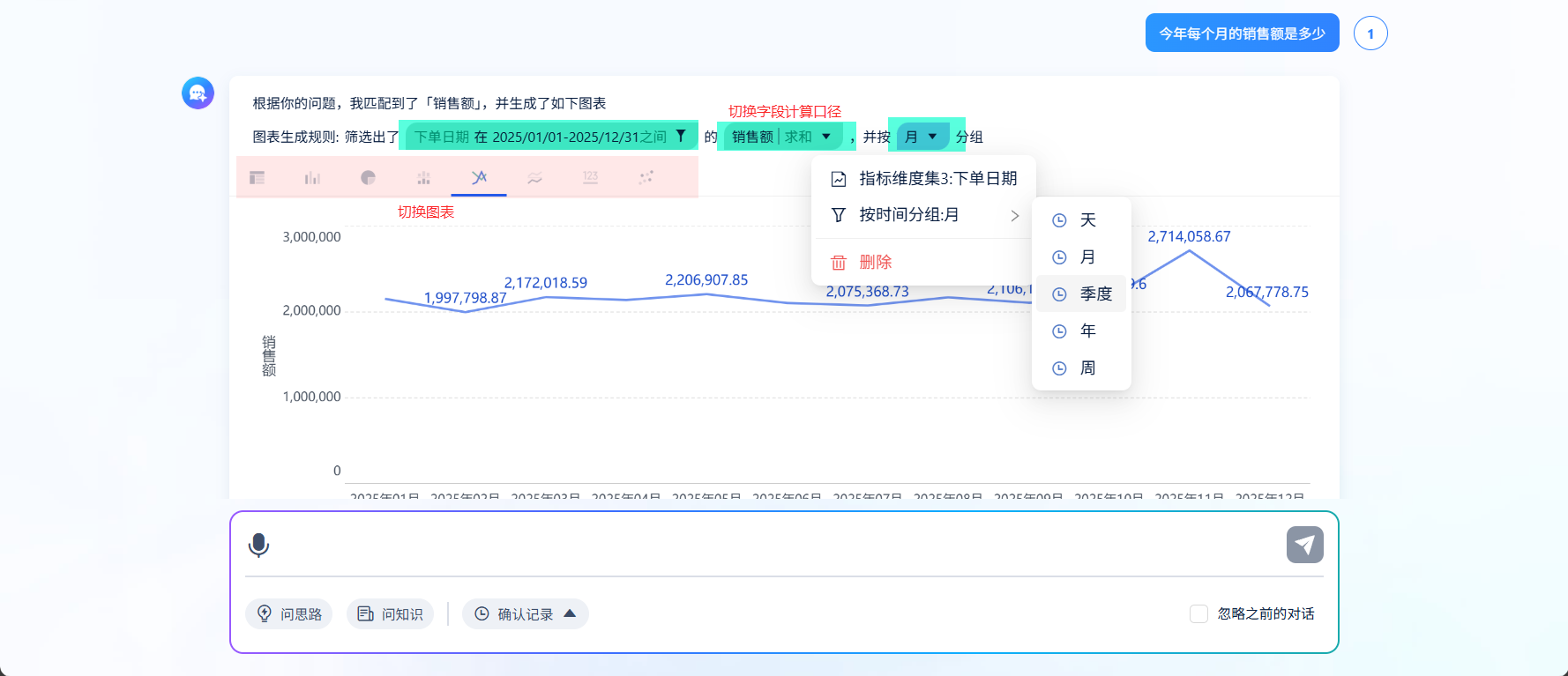Switch to bar chart view

tap(312, 177)
